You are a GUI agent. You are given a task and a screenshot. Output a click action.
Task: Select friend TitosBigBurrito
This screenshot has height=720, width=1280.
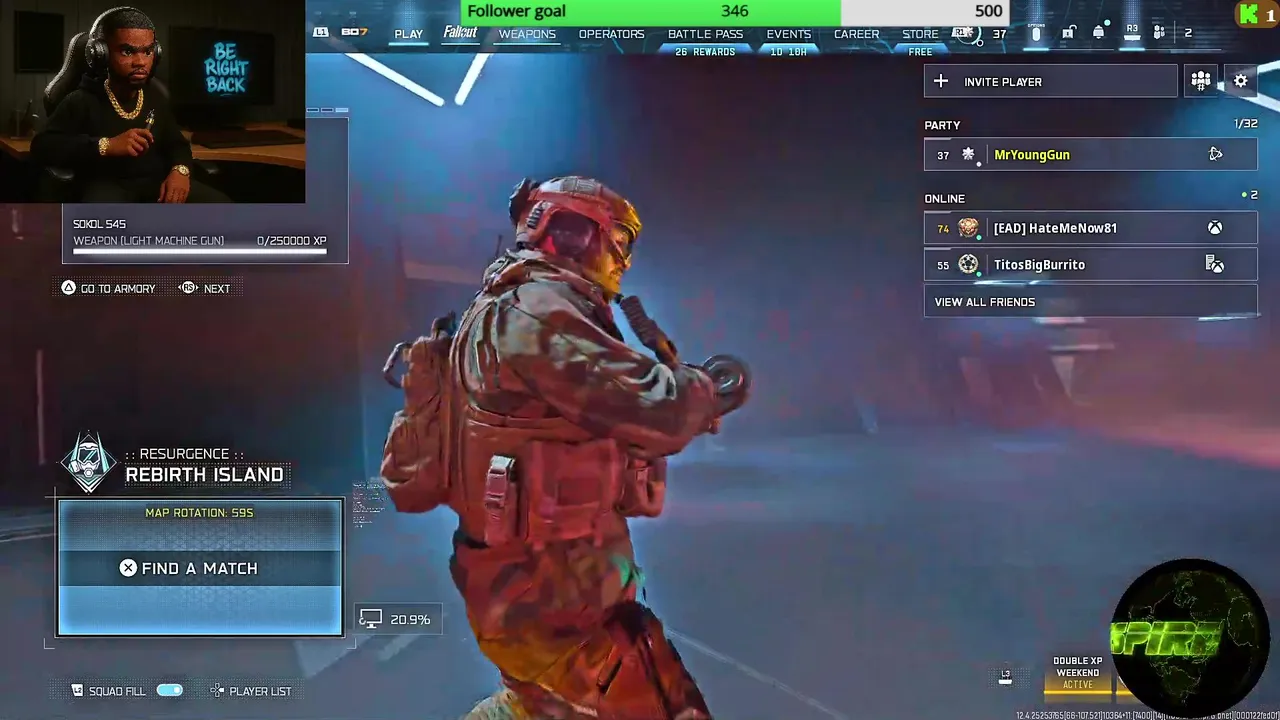pyautogui.click(x=1090, y=265)
